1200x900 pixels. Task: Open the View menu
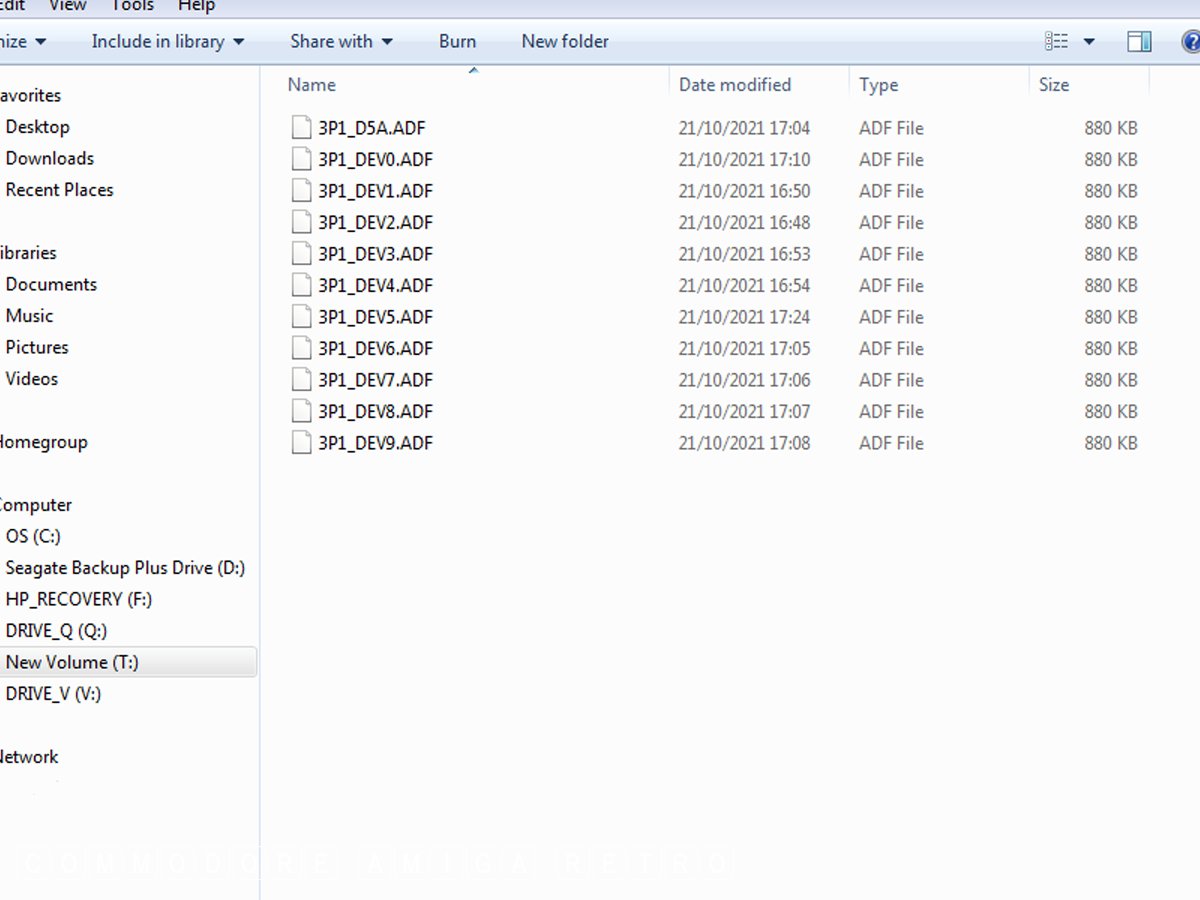68,6
